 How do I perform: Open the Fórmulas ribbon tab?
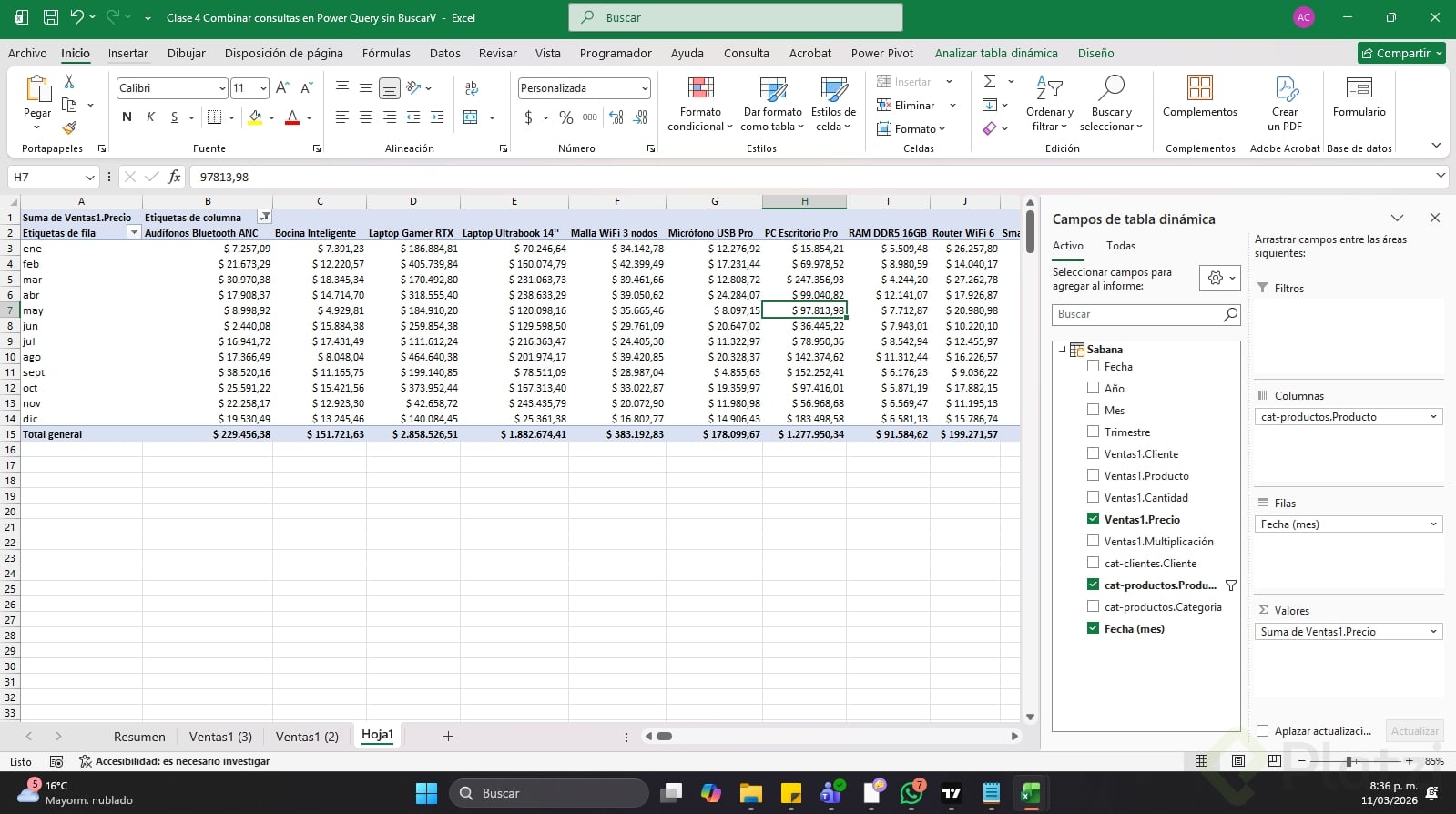386,53
